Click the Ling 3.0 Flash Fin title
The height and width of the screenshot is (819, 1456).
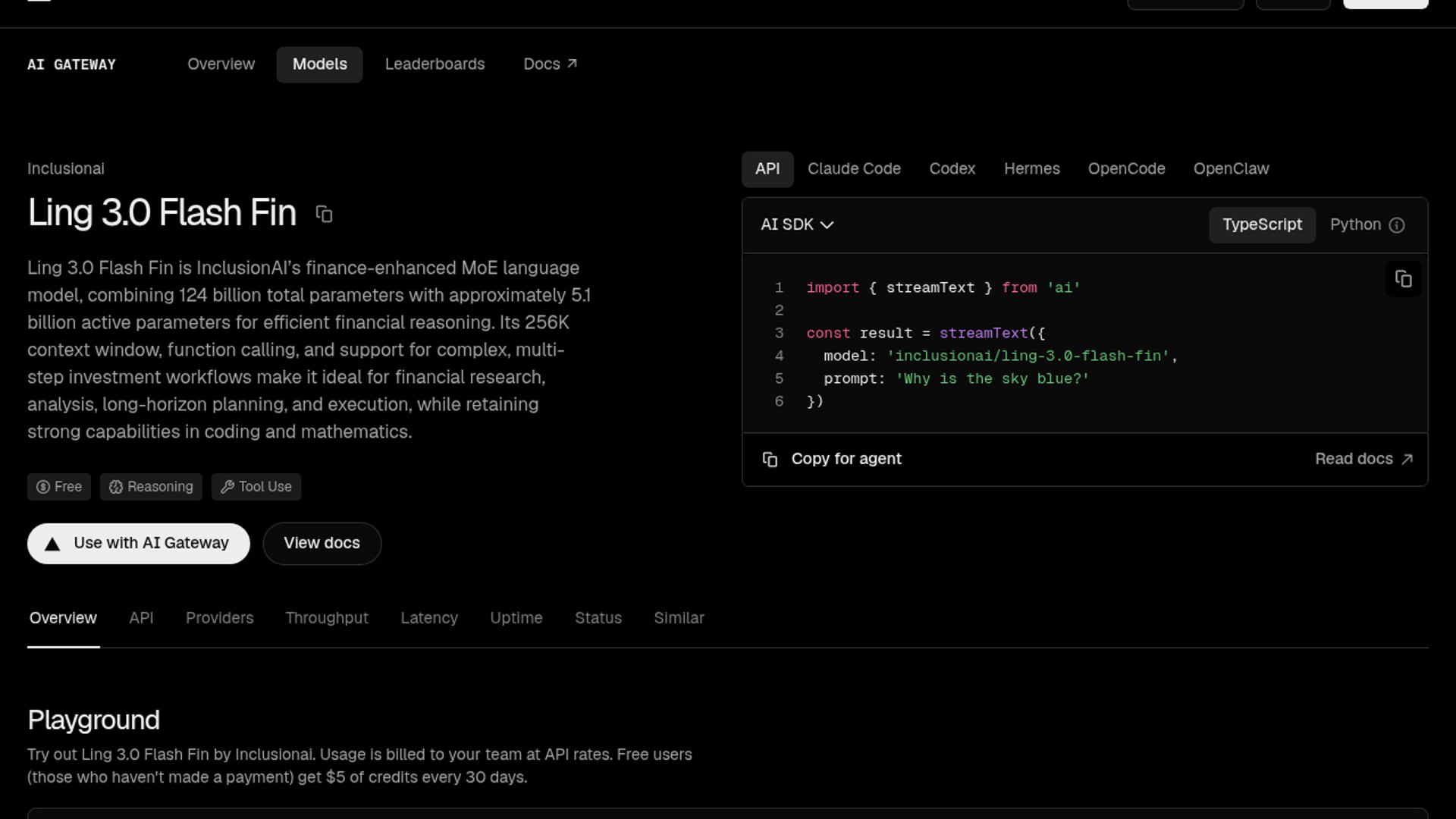coord(162,213)
